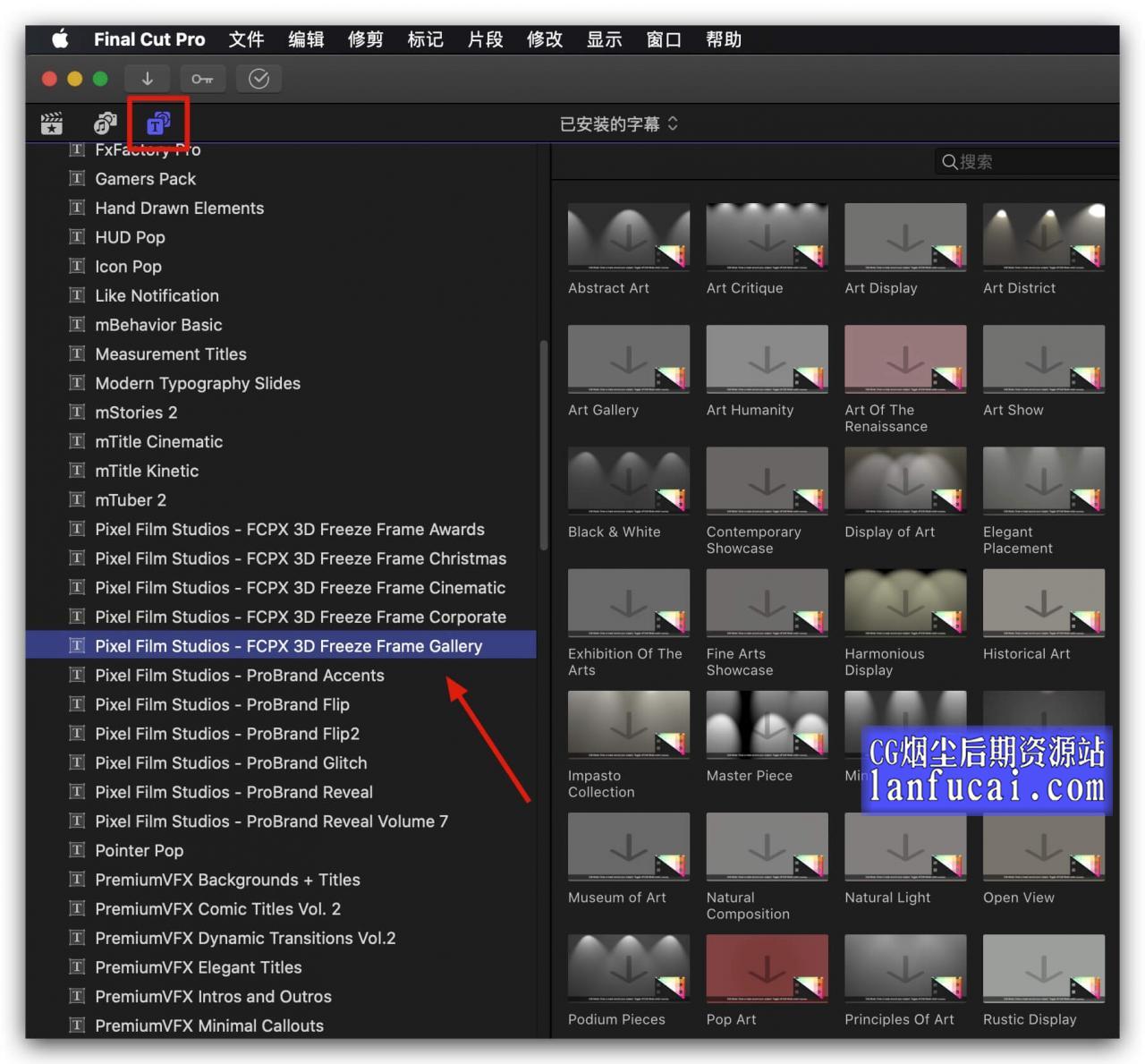This screenshot has height=1064, width=1145.
Task: Click the 搜索 search field
Action: (1025, 162)
